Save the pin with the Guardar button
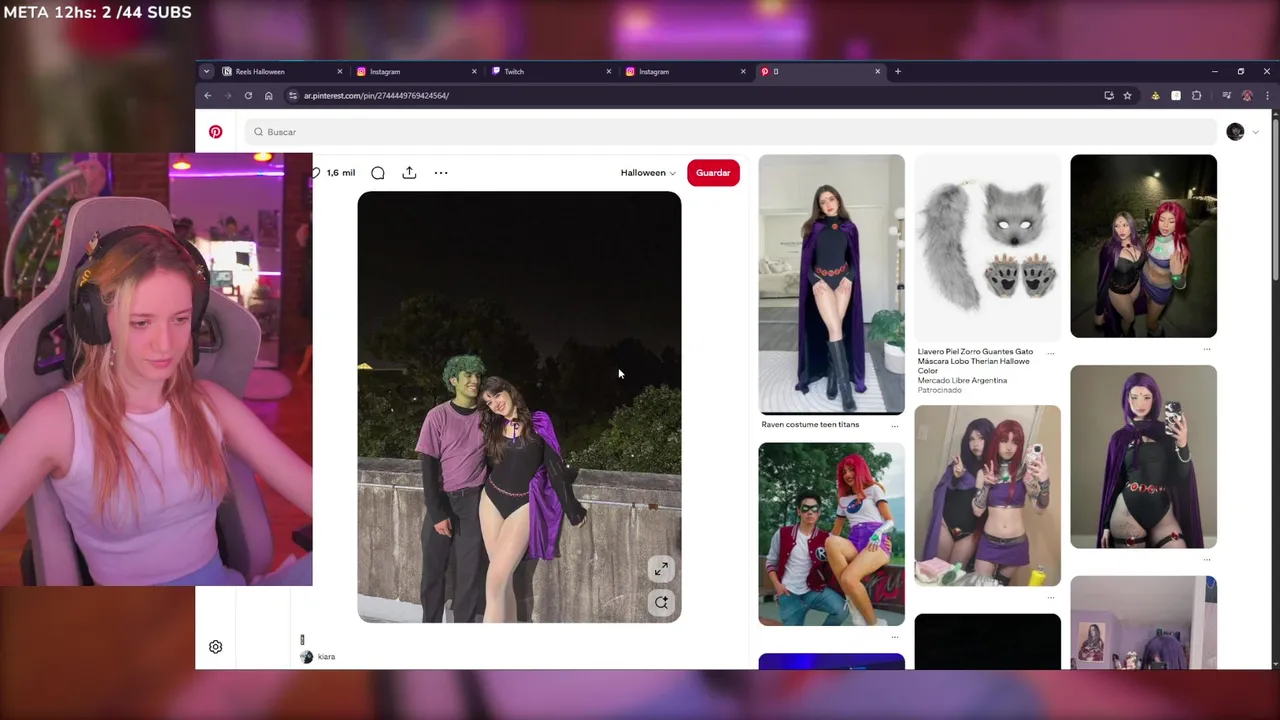Viewport: 1280px width, 720px height. (x=713, y=173)
